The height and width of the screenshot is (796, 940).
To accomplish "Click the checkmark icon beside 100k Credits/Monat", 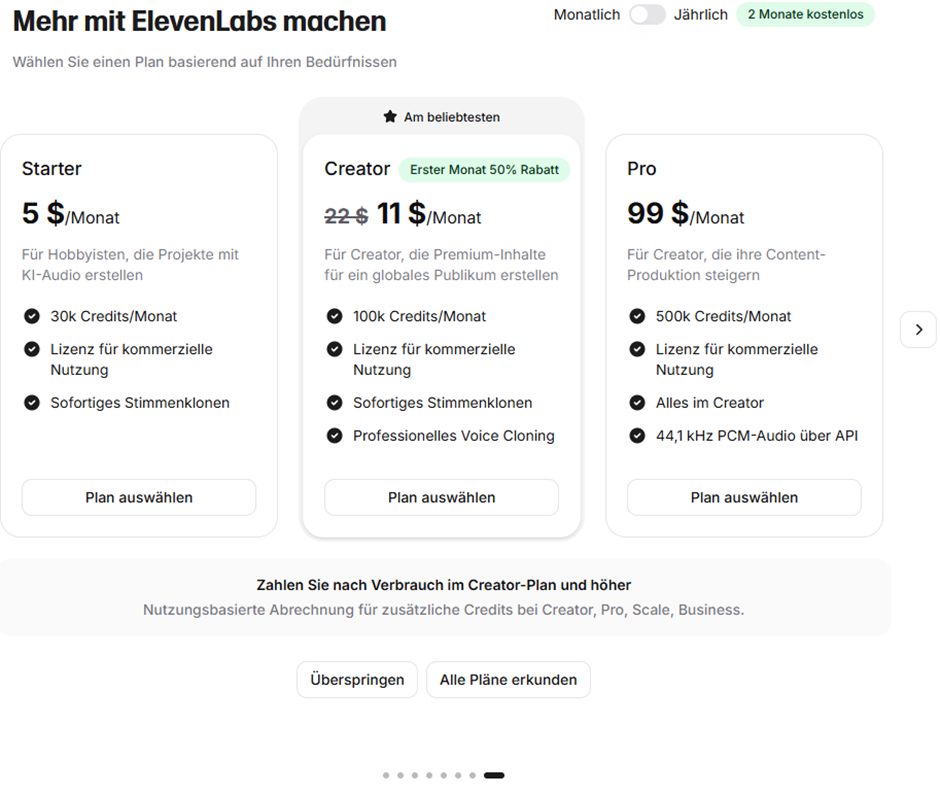I will tap(335, 316).
